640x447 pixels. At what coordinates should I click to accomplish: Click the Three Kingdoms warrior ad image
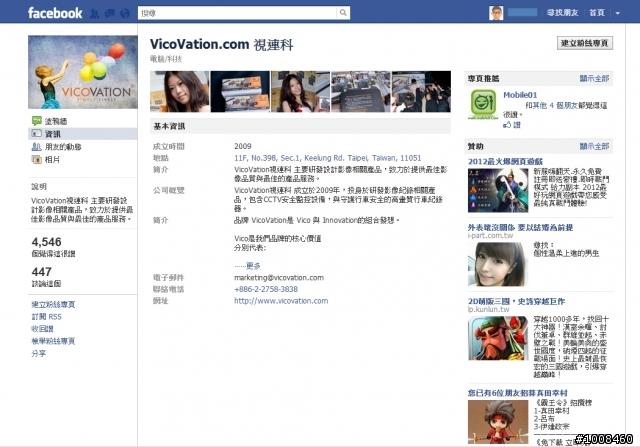[x=498, y=338]
